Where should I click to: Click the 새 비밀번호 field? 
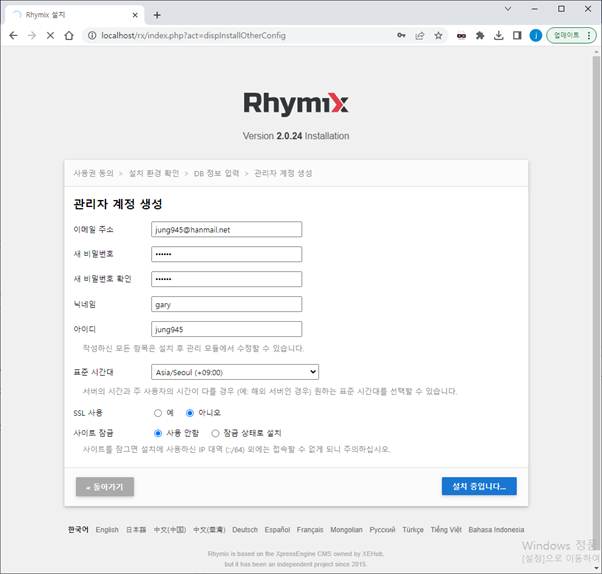coord(227,254)
